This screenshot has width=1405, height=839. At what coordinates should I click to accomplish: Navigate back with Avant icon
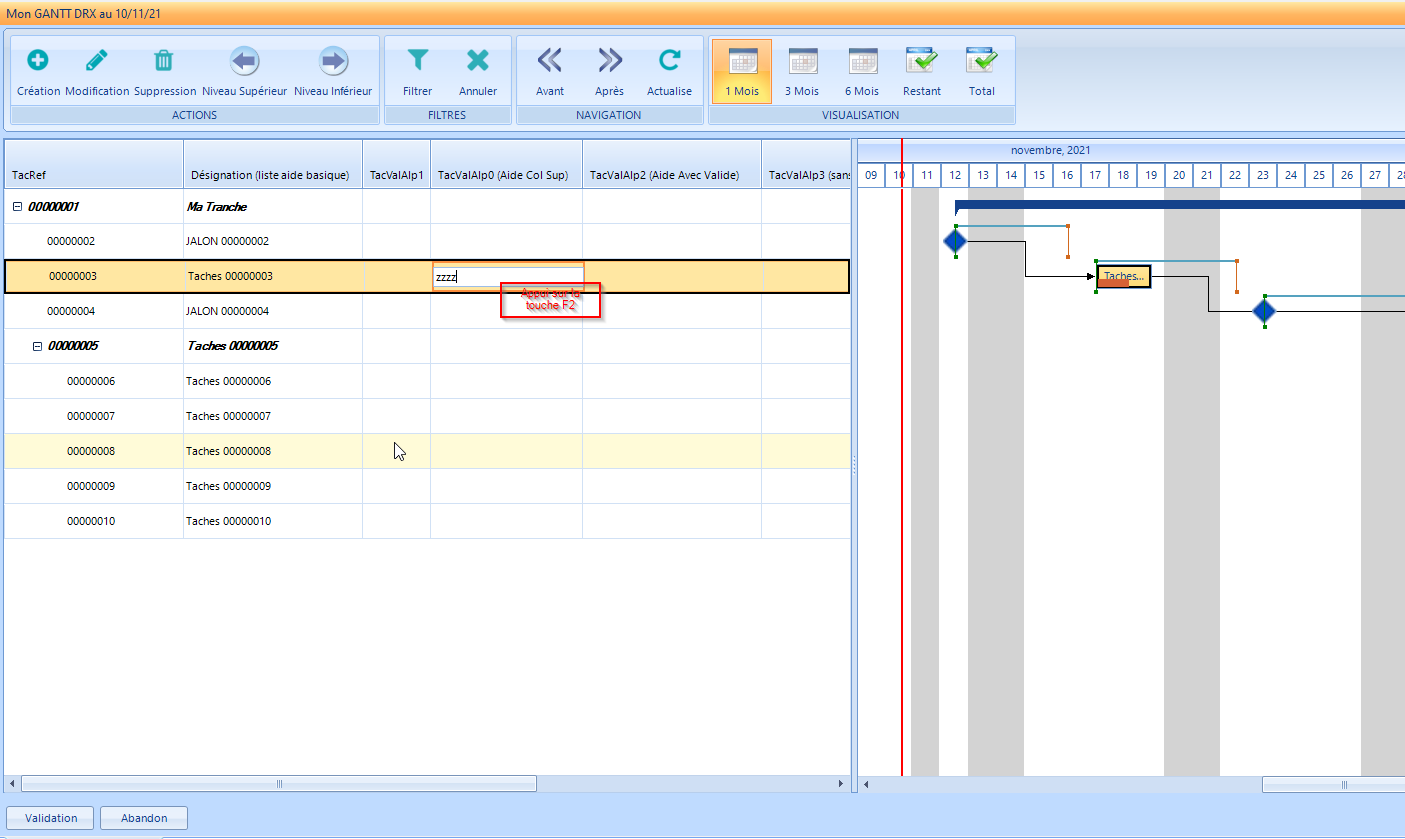550,61
